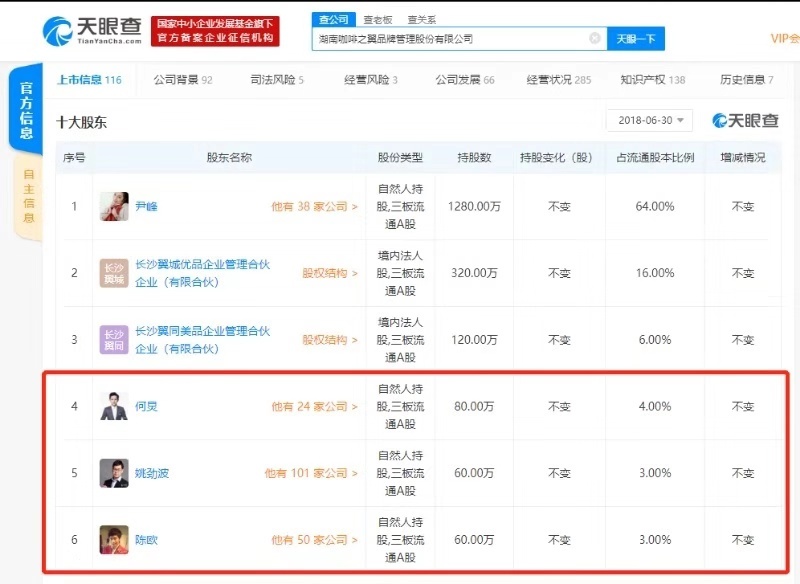This screenshot has height=584, width=800.
Task: Clear the search field with the X icon
Action: click(x=594, y=38)
